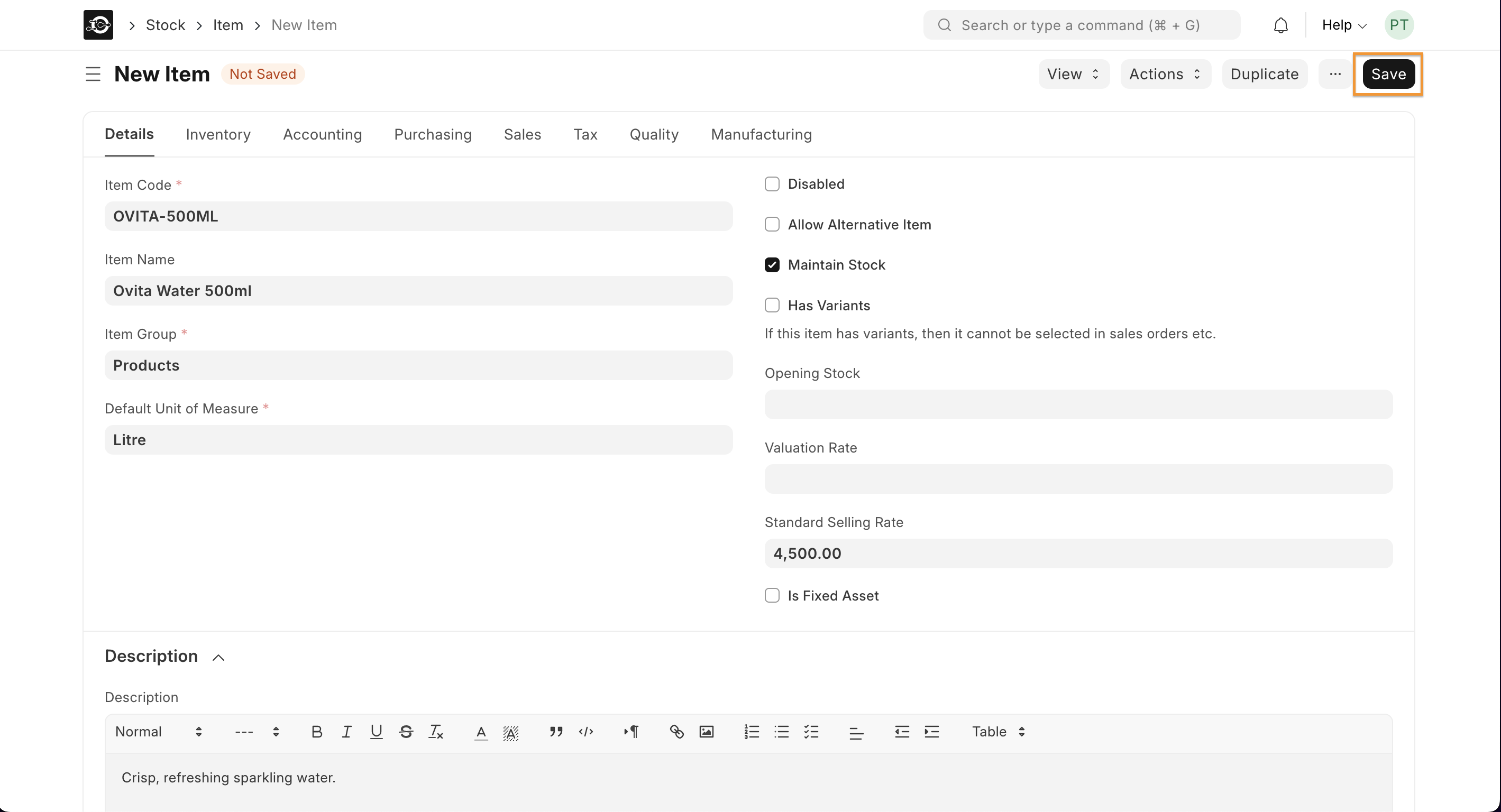Enable the Disabled checkbox
This screenshot has width=1501, height=812.
click(772, 183)
